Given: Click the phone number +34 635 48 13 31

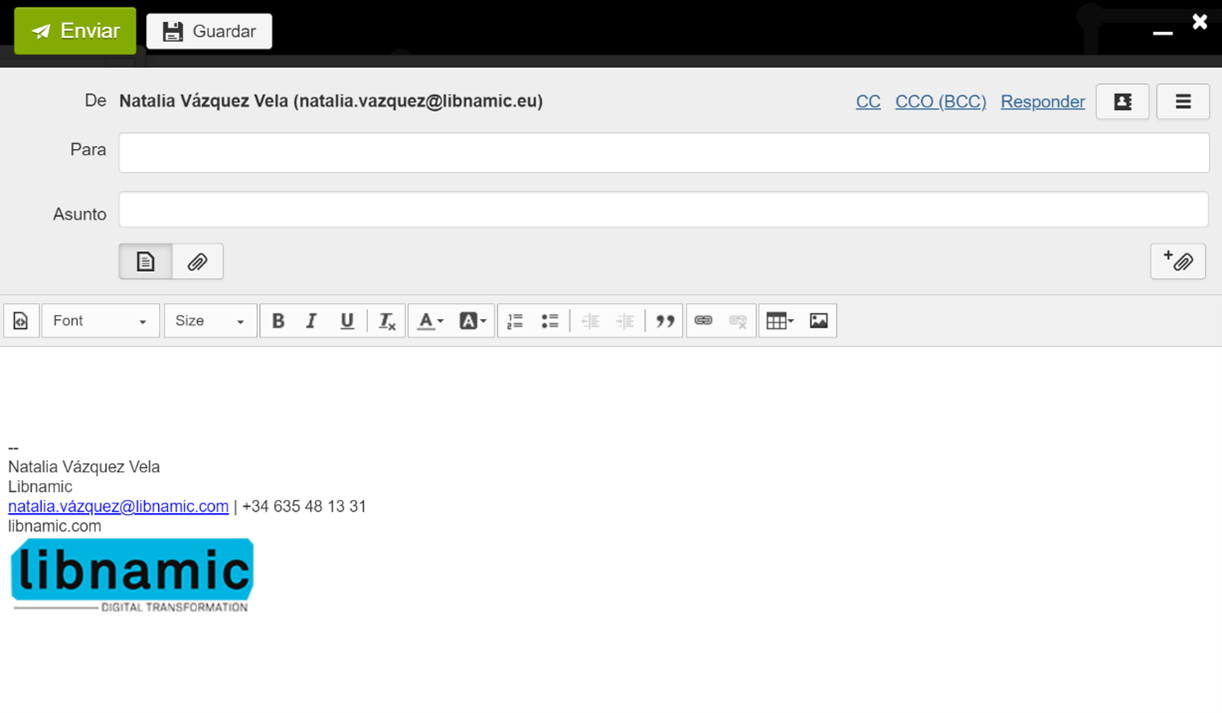Looking at the screenshot, I should coord(304,506).
